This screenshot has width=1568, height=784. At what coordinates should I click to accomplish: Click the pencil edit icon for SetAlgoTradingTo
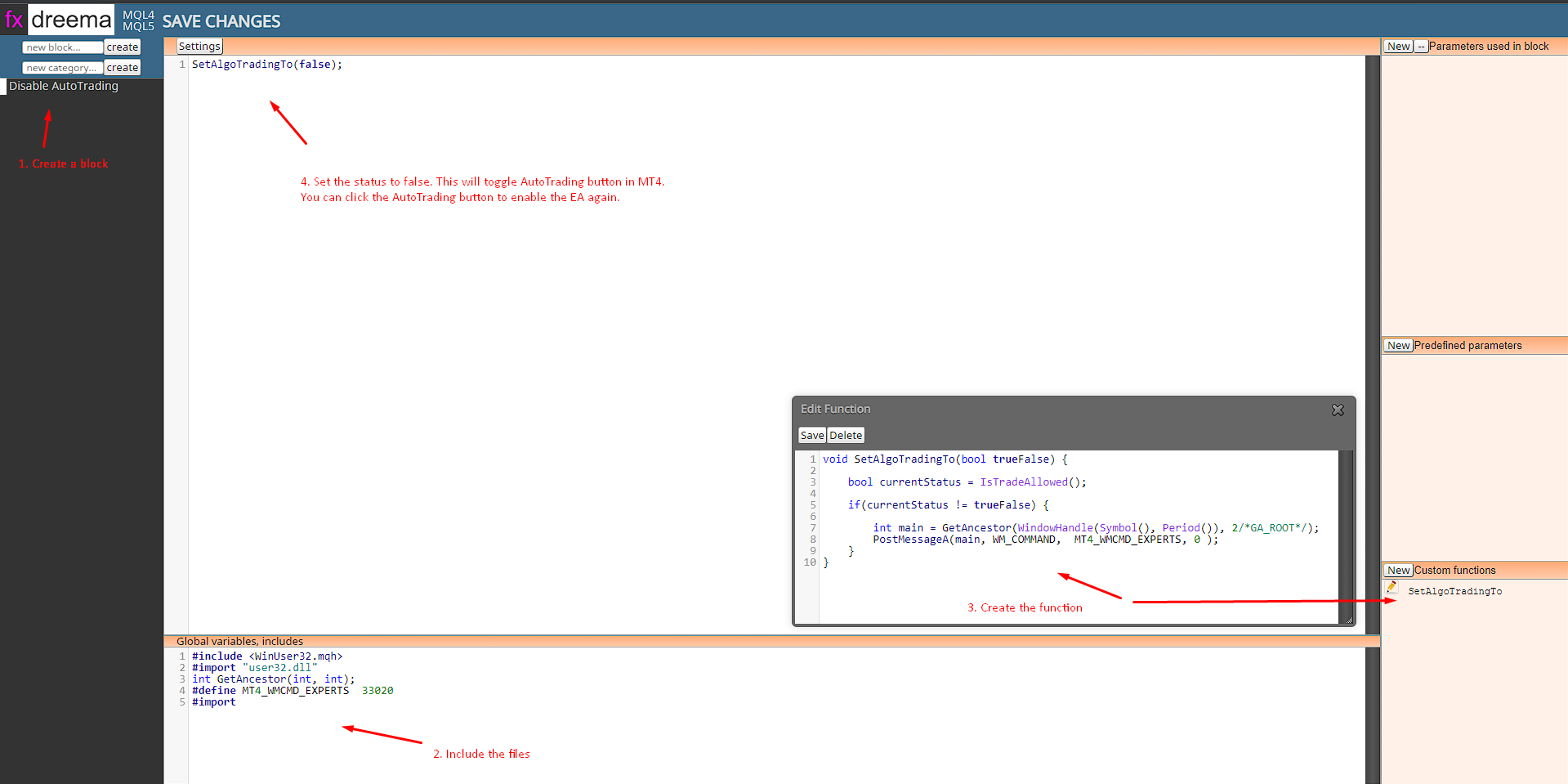pos(1392,588)
